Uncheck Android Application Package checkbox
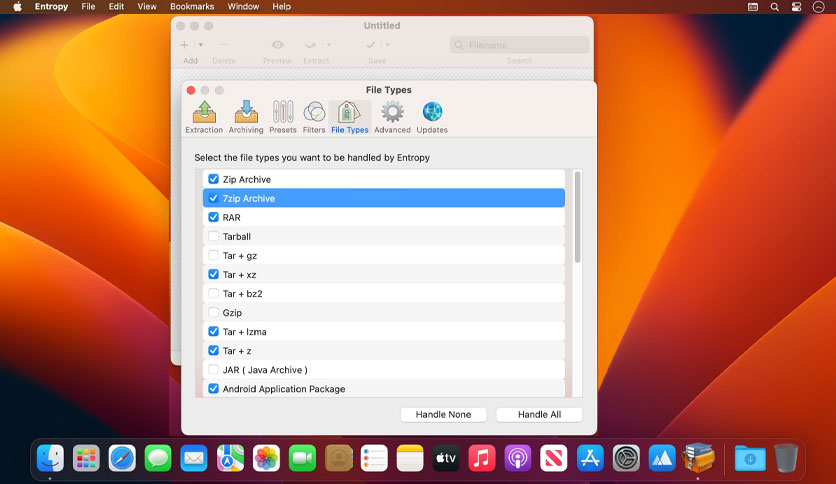Image resolution: width=836 pixels, height=484 pixels. (213, 389)
